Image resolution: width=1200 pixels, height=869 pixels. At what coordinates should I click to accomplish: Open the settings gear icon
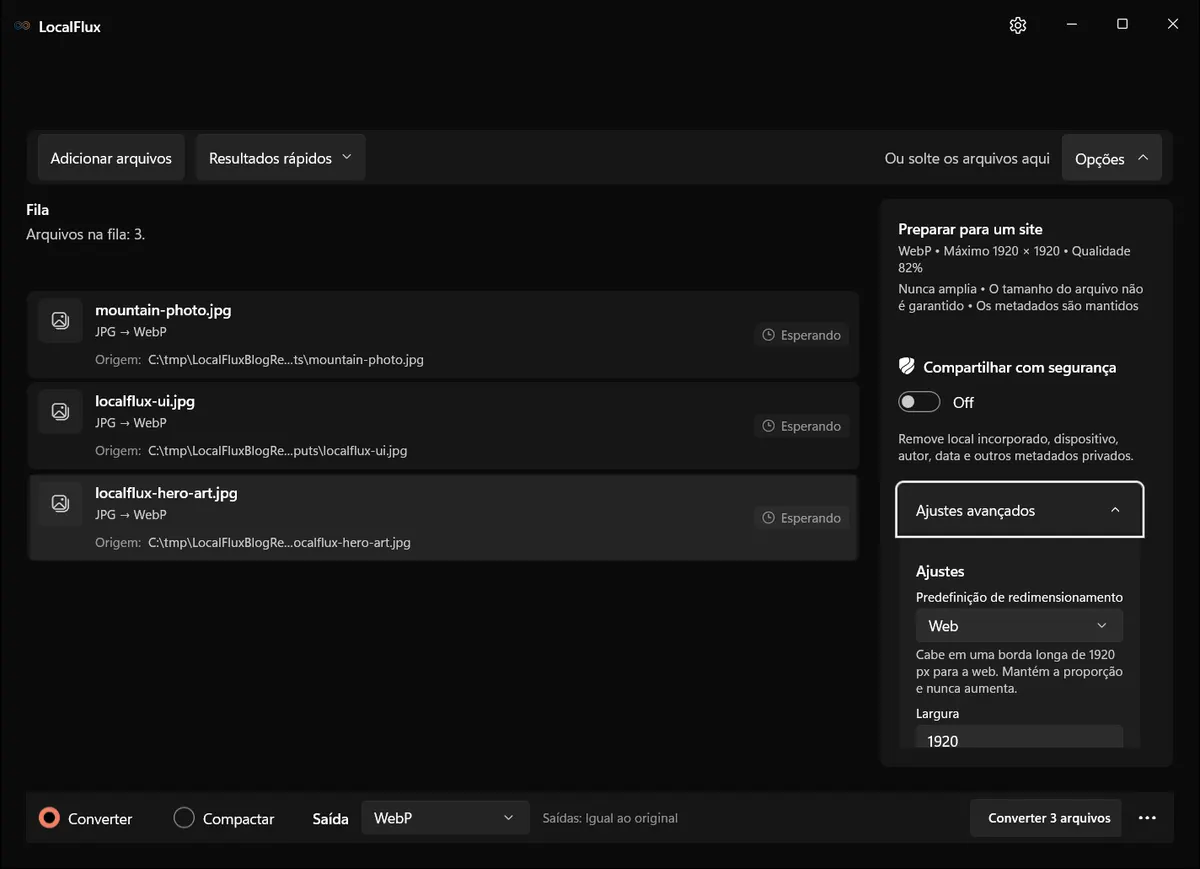point(1018,26)
